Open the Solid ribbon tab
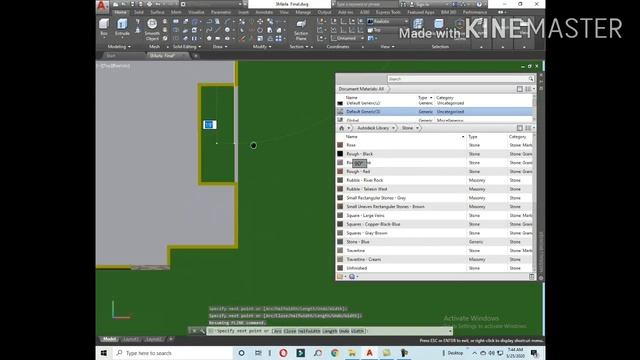Viewport: 640px width, 360px height. 139,12
